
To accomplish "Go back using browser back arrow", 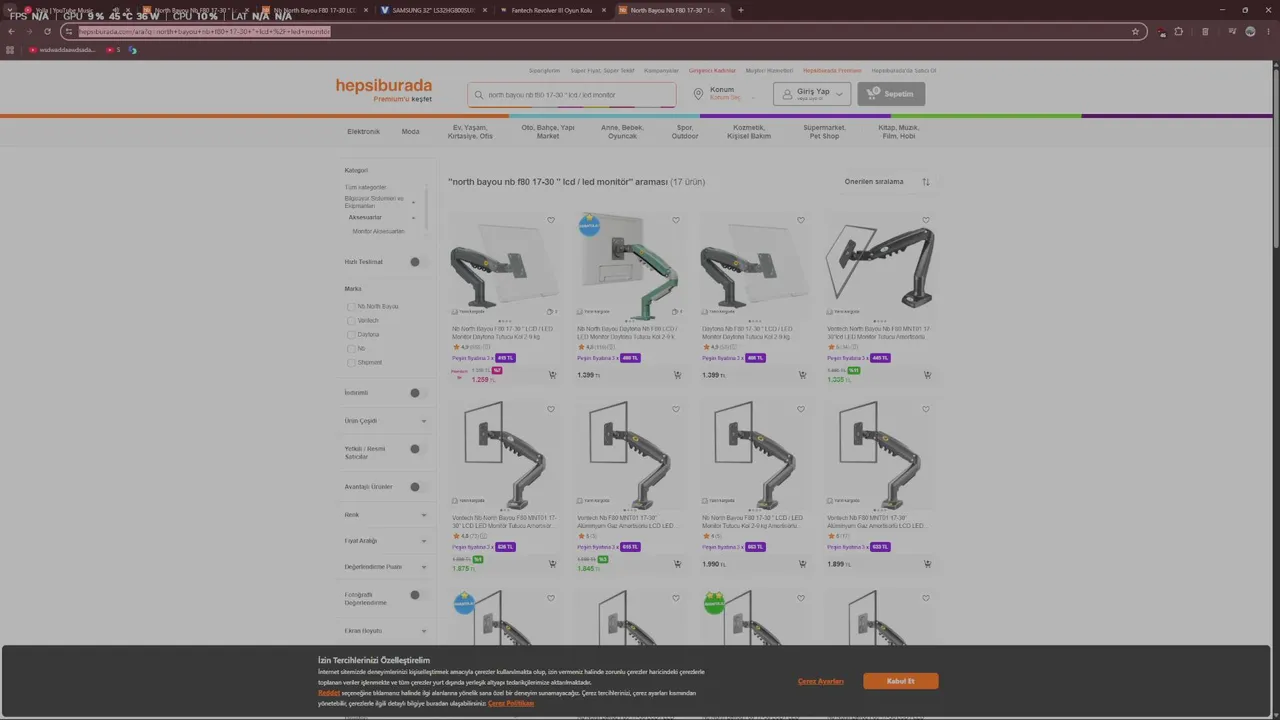I will (11, 31).
